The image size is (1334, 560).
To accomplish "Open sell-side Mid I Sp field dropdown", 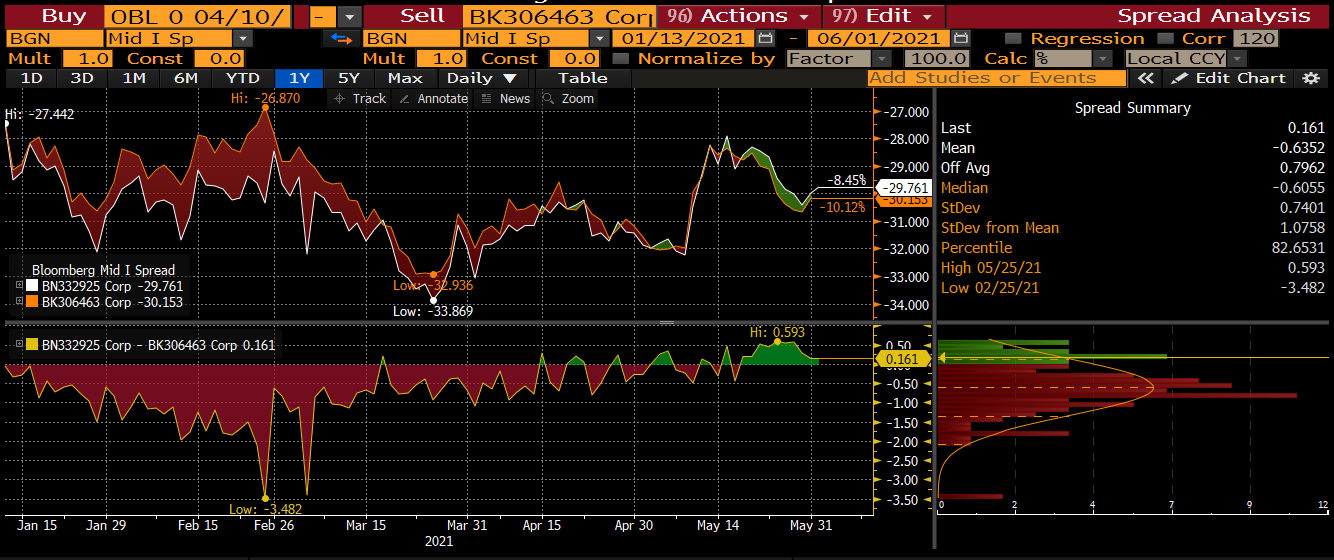I will pos(598,38).
